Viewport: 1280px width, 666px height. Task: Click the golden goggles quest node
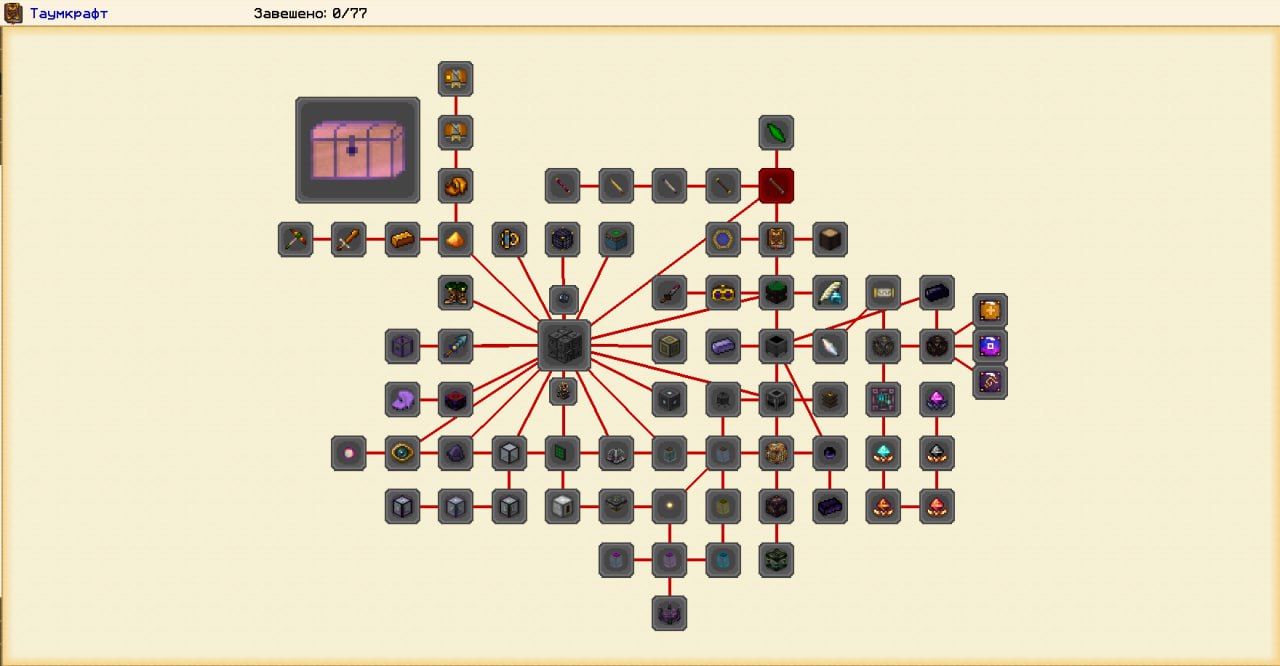pos(723,293)
